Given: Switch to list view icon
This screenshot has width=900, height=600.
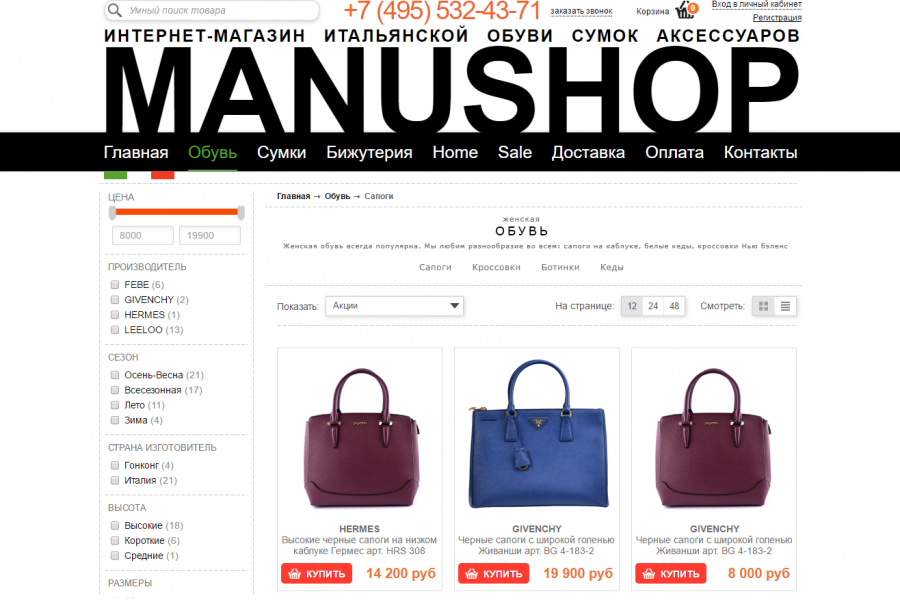Looking at the screenshot, I should (x=785, y=306).
